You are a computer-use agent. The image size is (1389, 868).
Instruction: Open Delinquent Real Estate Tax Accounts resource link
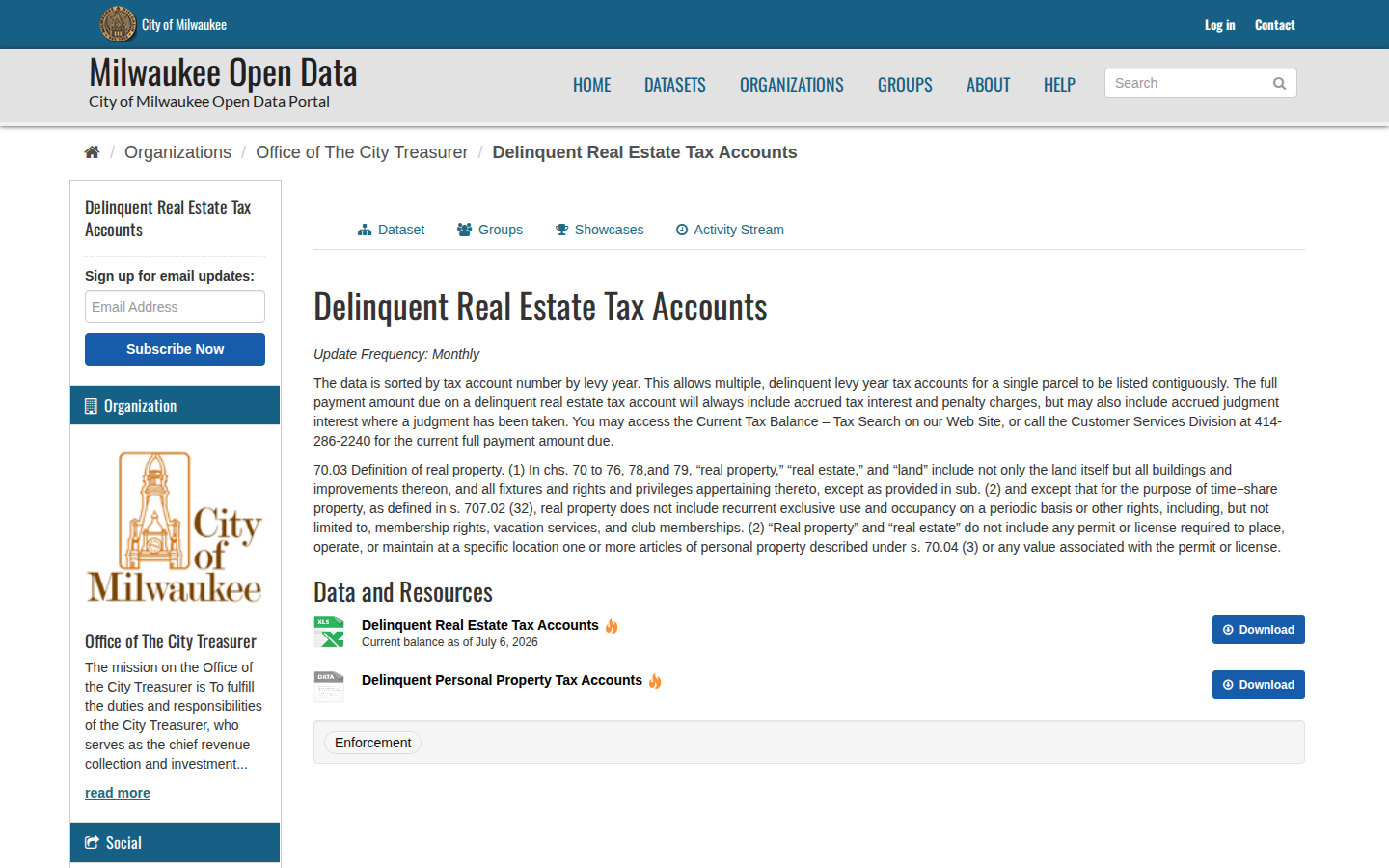tap(480, 625)
